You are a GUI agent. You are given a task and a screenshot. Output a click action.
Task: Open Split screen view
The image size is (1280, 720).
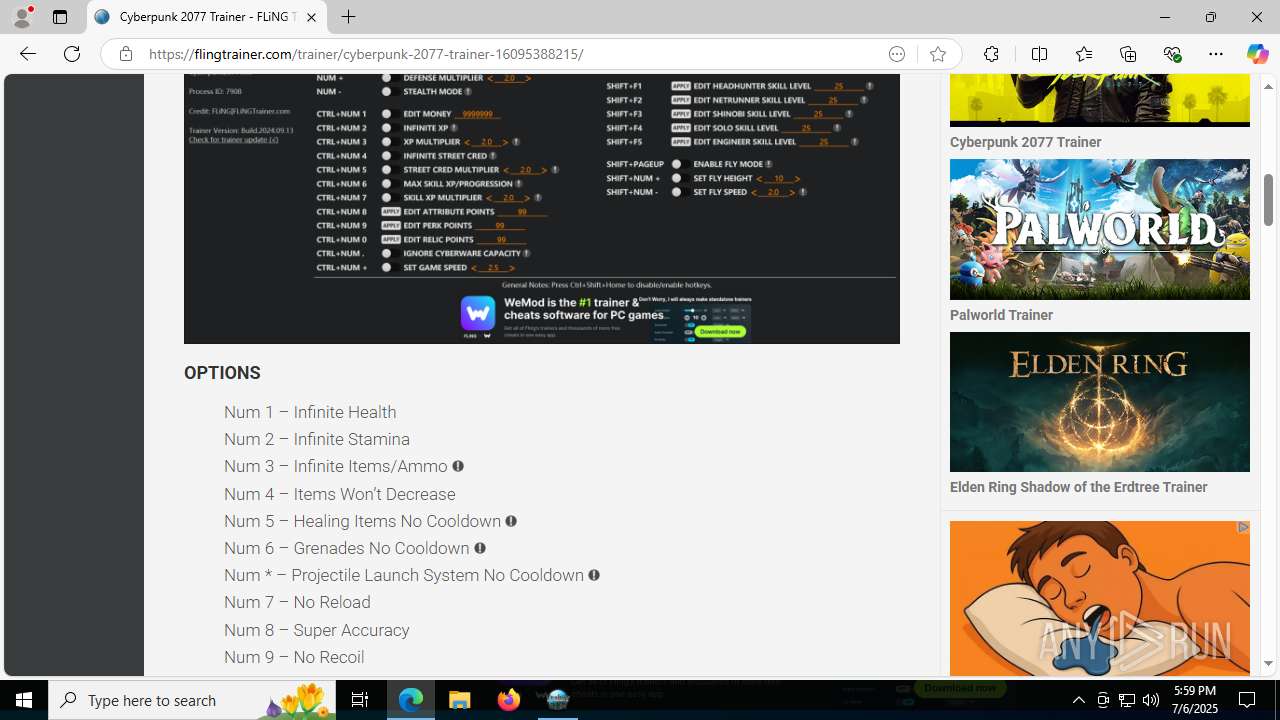pyautogui.click(x=1039, y=54)
